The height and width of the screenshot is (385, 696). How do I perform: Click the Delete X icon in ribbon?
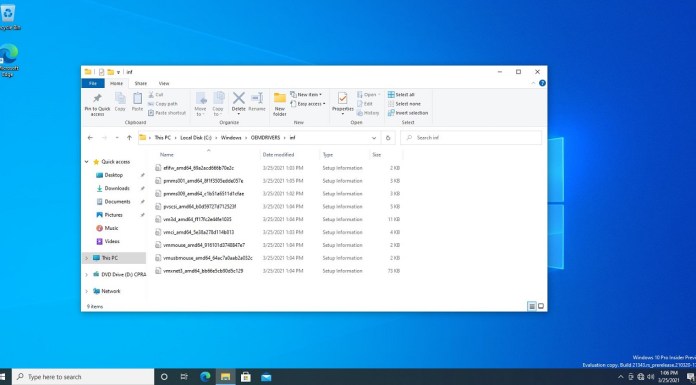click(238, 98)
